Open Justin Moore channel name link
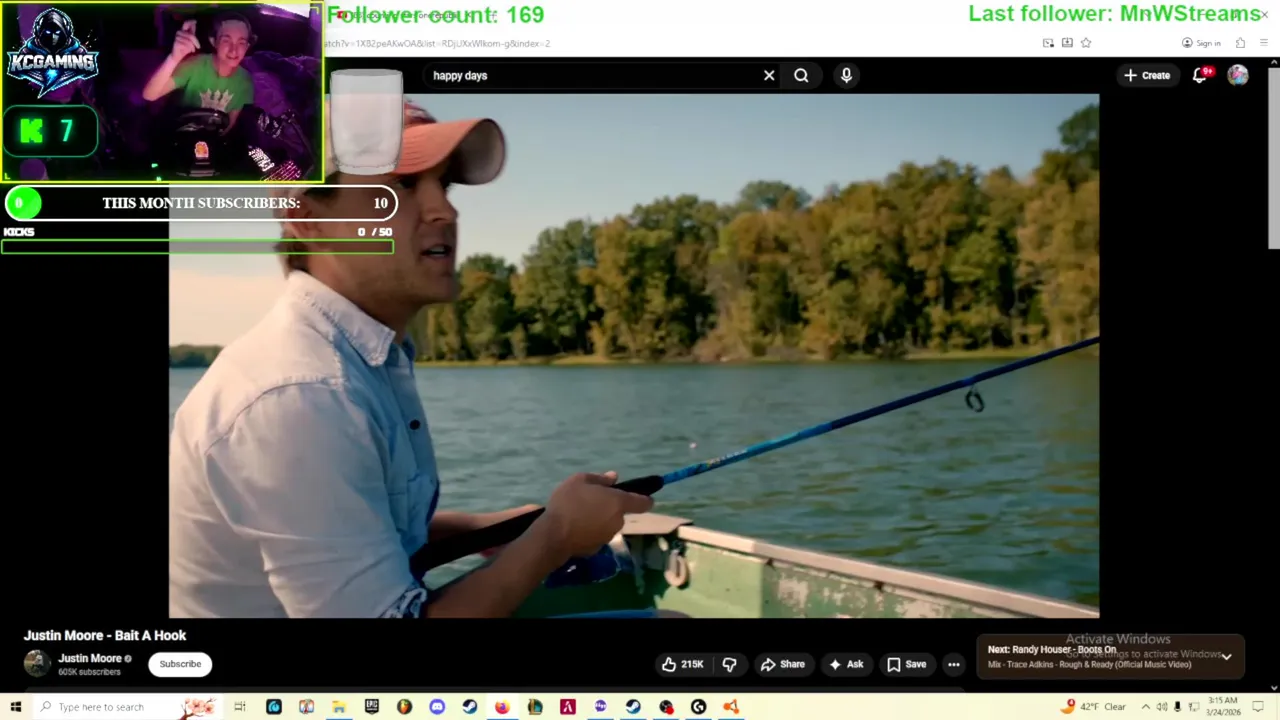Screen dimensions: 1280x720 (89, 658)
